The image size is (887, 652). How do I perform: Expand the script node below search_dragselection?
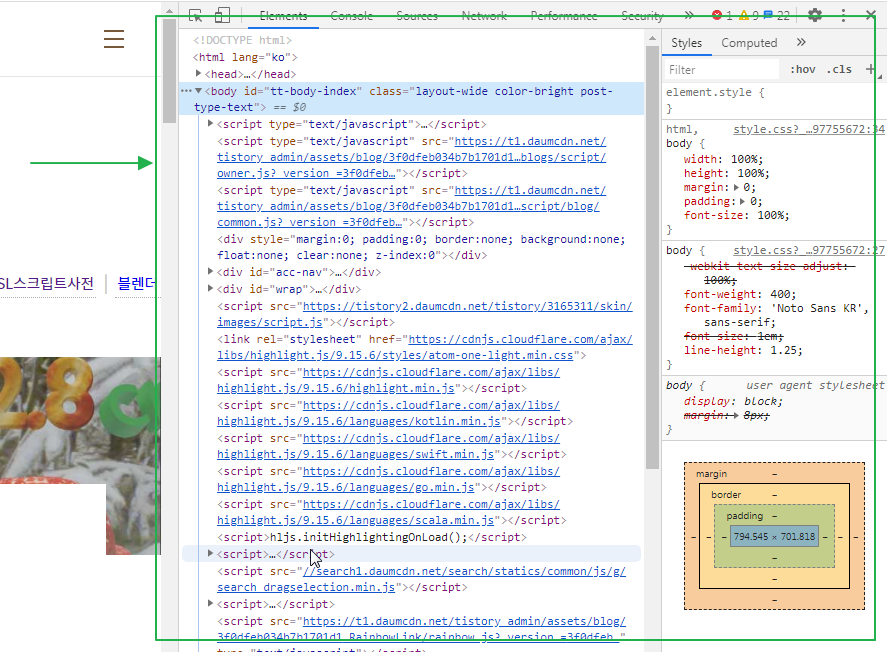click(x=210, y=603)
